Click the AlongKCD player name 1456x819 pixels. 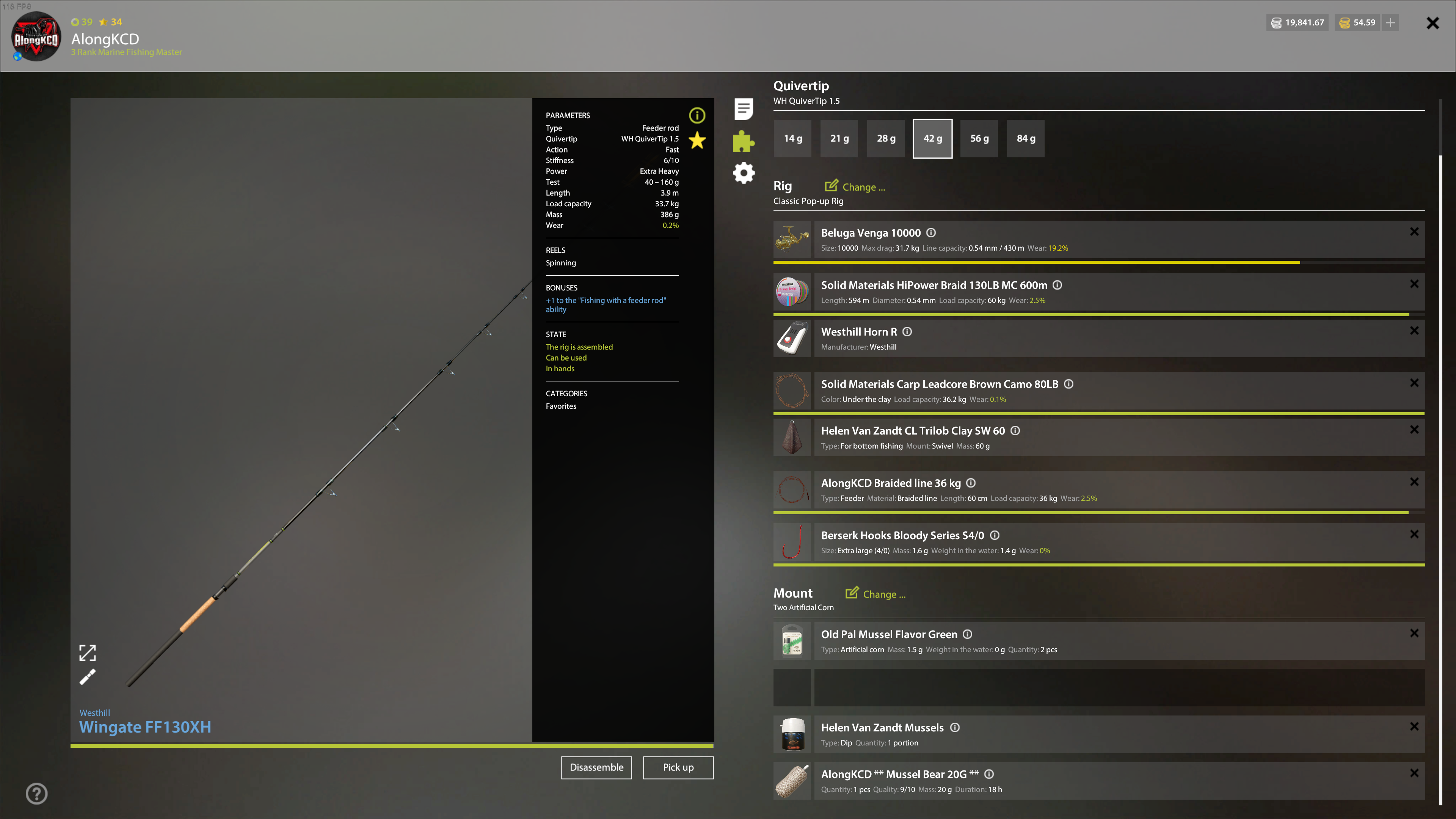tap(105, 39)
